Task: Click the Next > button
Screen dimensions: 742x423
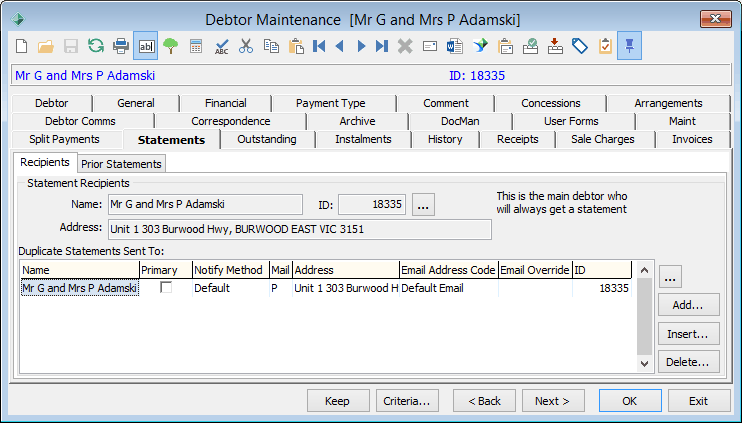Action: click(553, 401)
